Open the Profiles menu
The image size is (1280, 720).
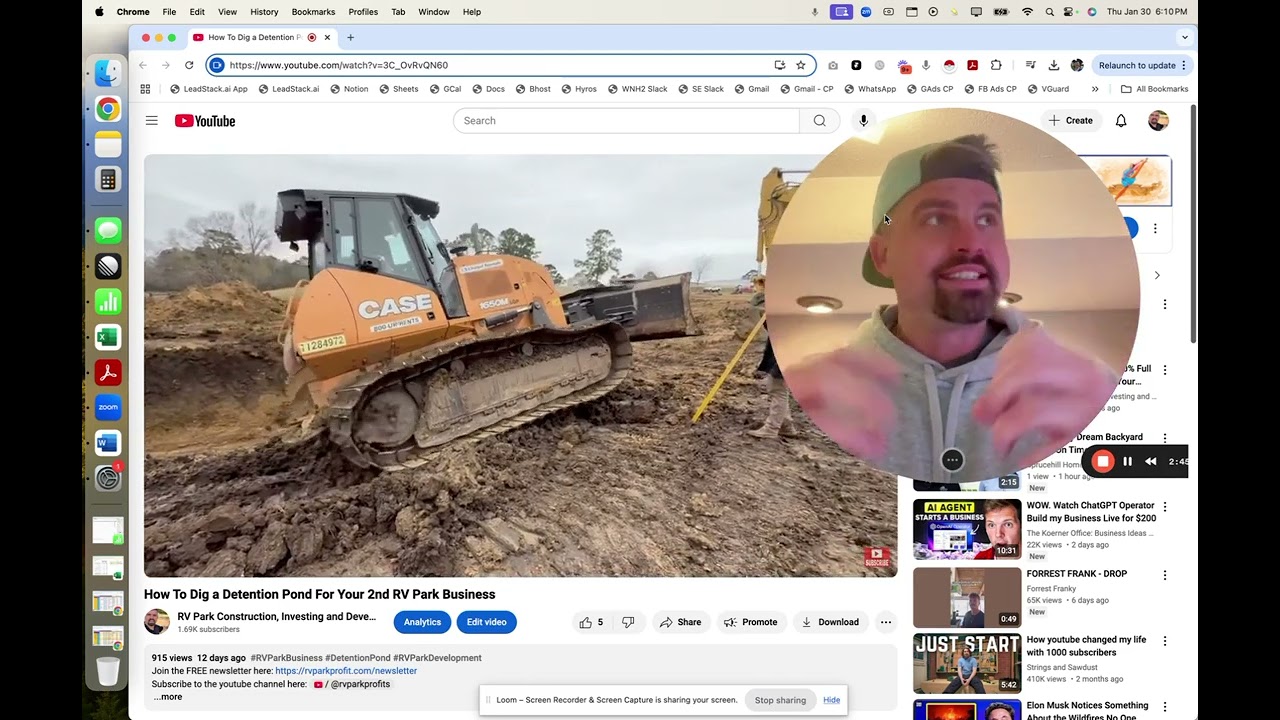click(363, 12)
